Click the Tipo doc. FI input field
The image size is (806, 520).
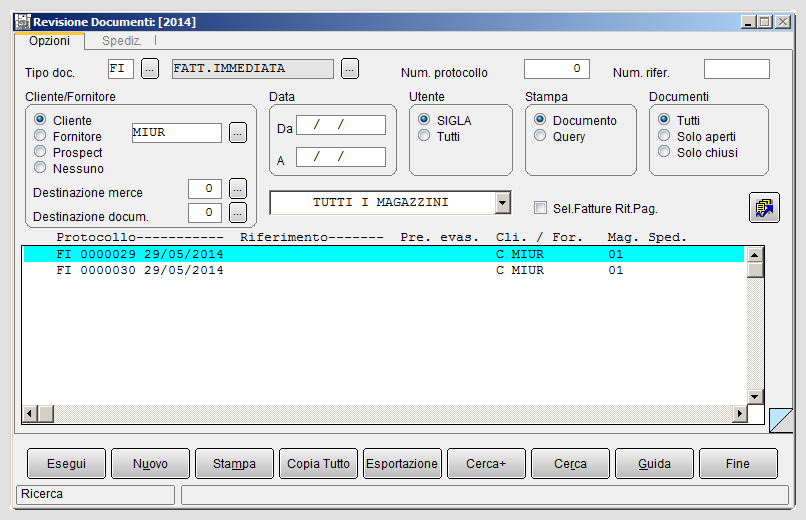[121, 69]
